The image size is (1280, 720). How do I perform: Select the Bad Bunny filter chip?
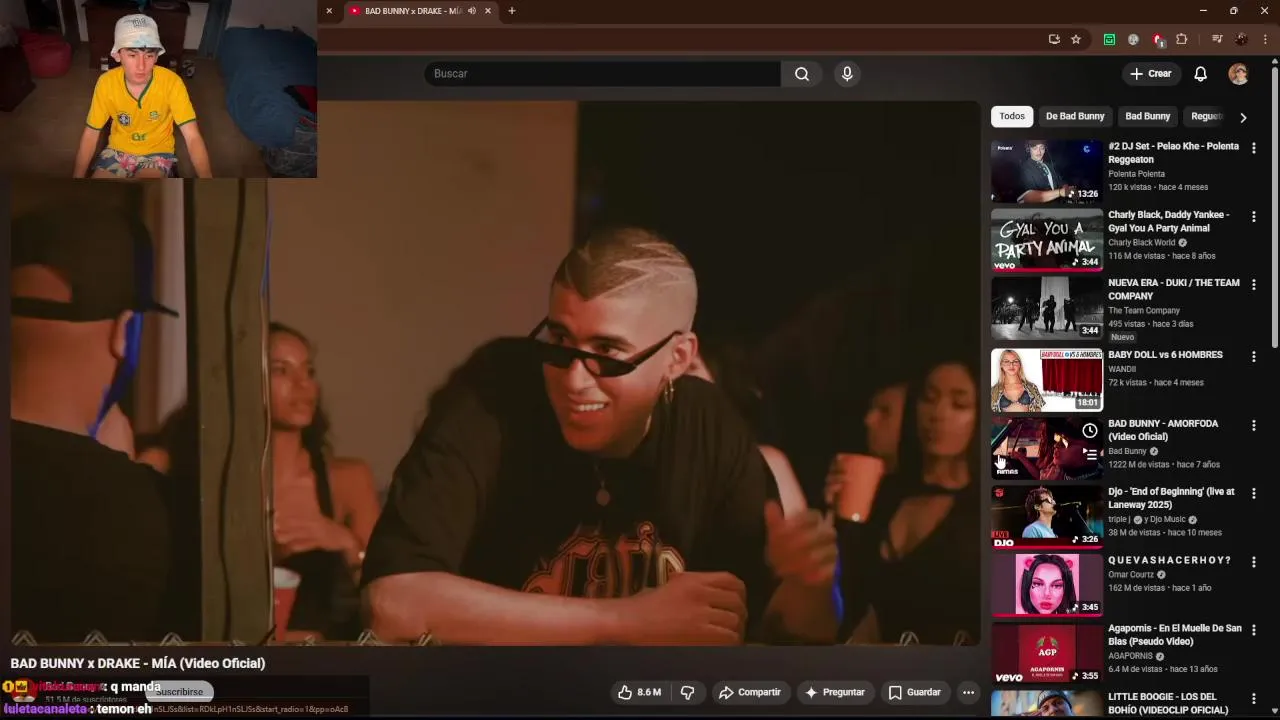[x=1147, y=116]
